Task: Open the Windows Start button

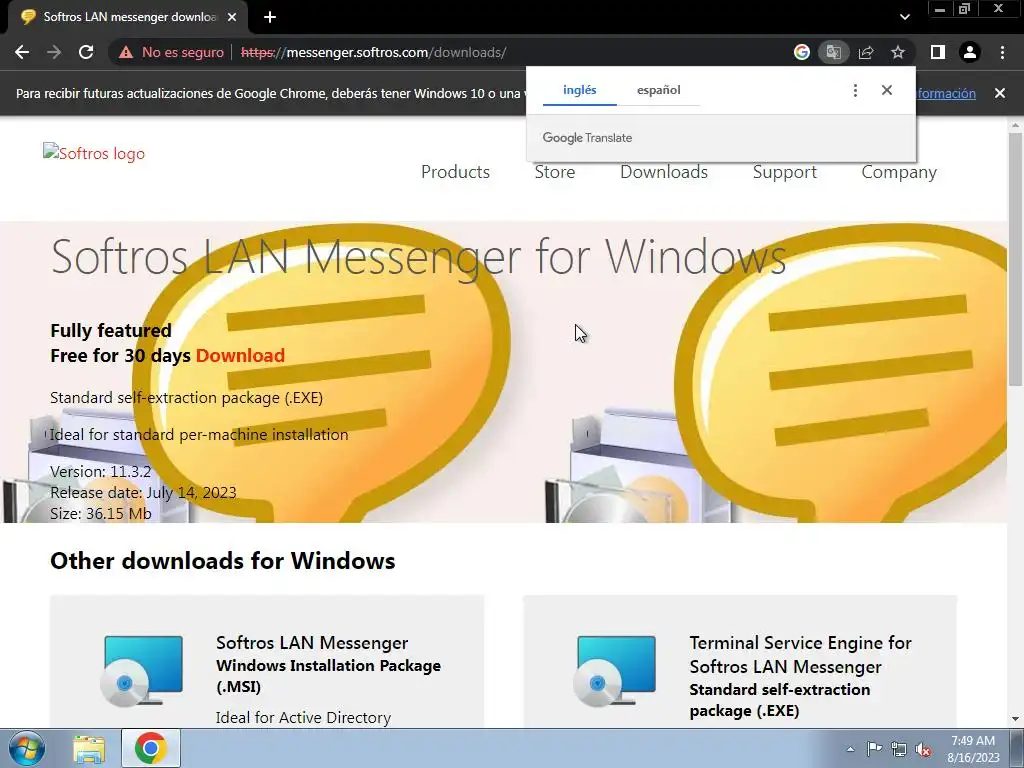Action: pos(26,748)
